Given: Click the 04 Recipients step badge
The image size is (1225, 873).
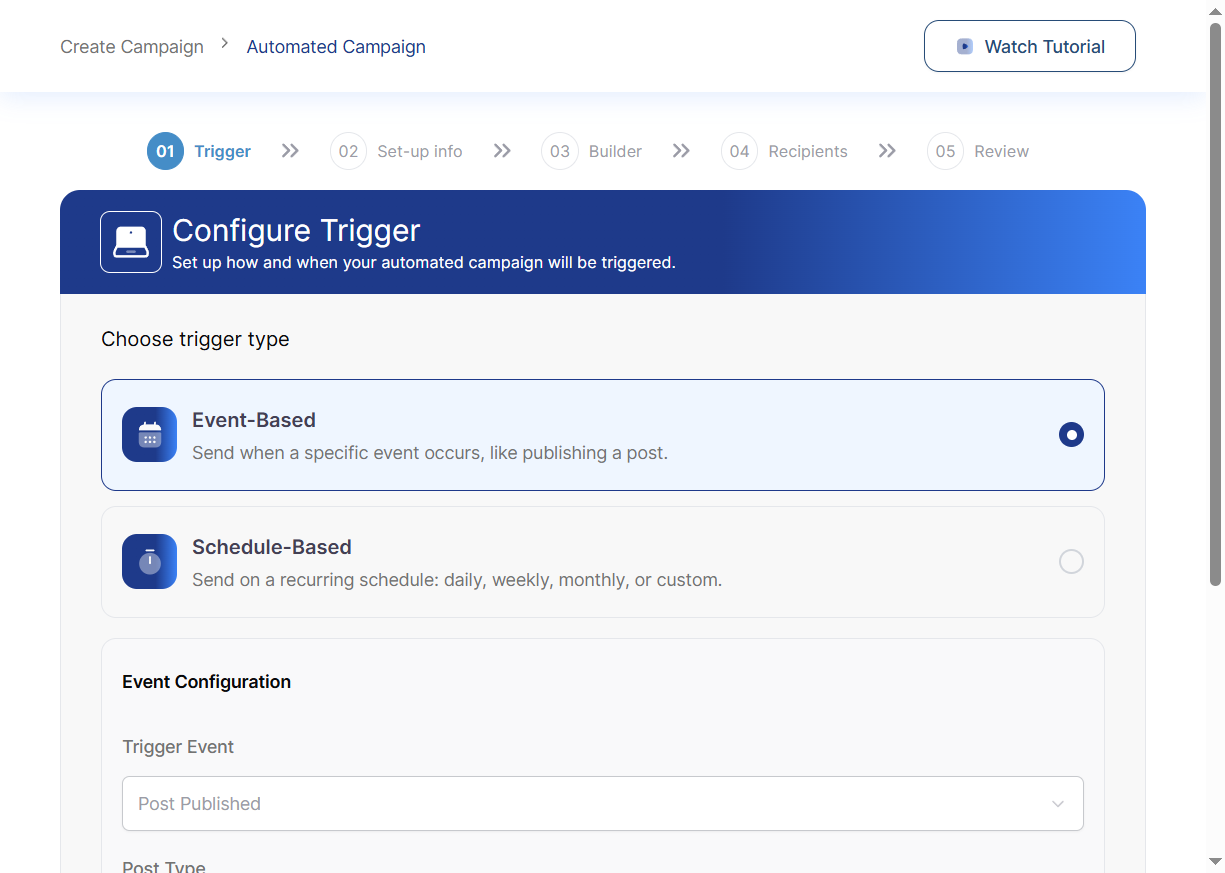Looking at the screenshot, I should (x=739, y=151).
